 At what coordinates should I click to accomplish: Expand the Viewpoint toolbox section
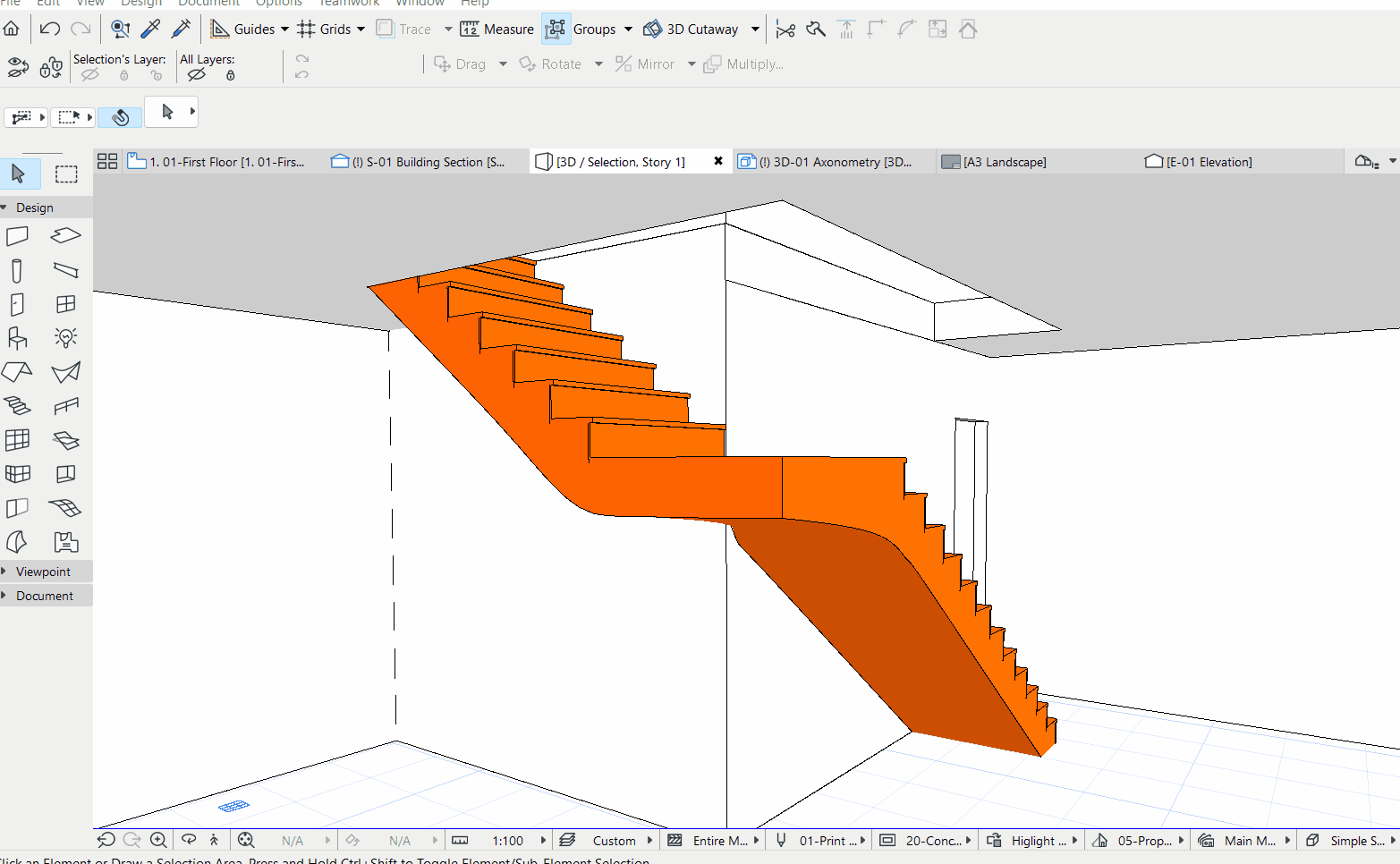(x=43, y=572)
